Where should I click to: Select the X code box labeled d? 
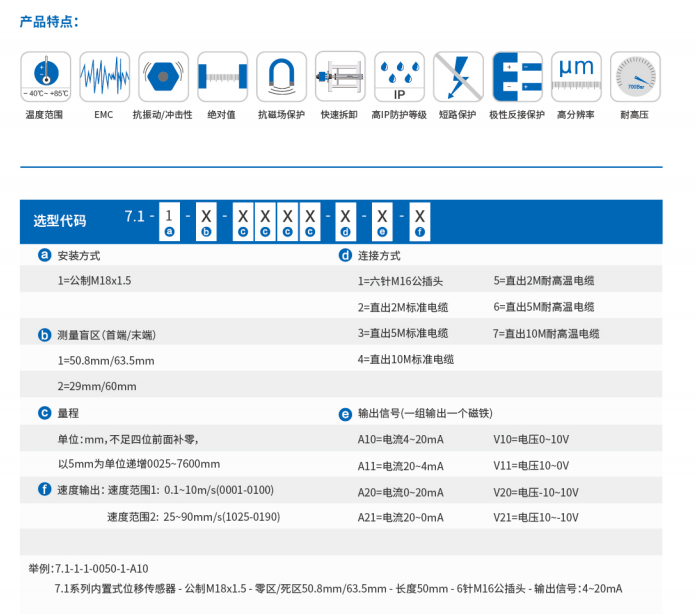[345, 217]
